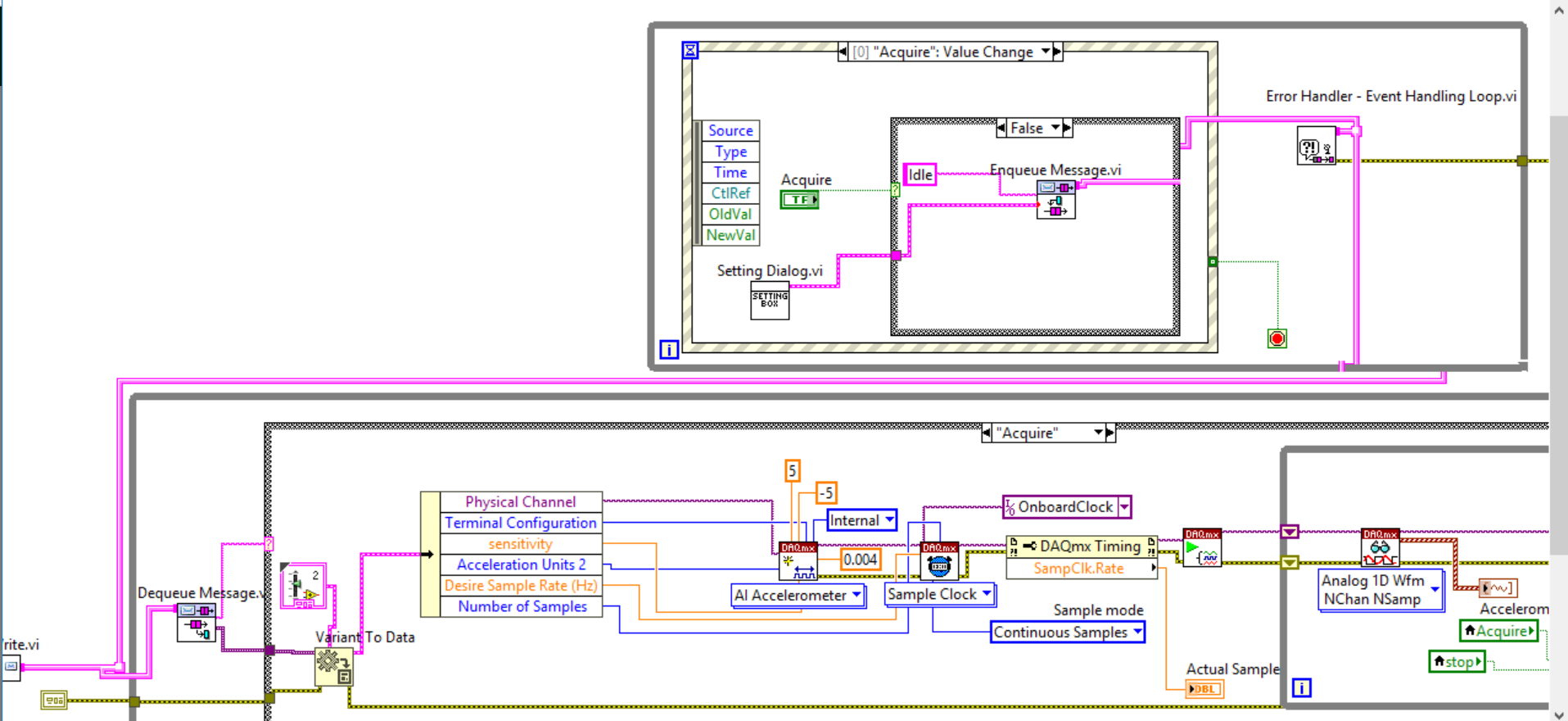Select the Dequeue Message.vi icon
This screenshot has height=721, width=1568.
197,622
